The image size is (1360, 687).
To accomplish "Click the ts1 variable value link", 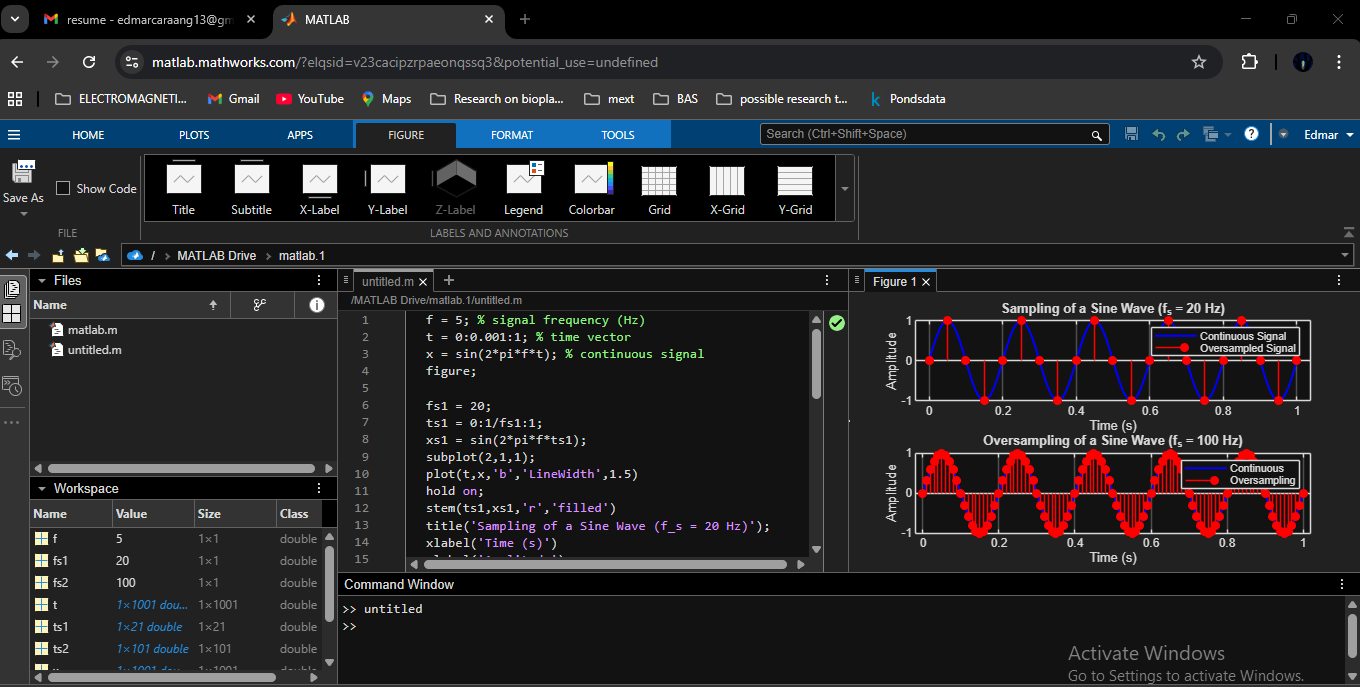I will 149,627.
